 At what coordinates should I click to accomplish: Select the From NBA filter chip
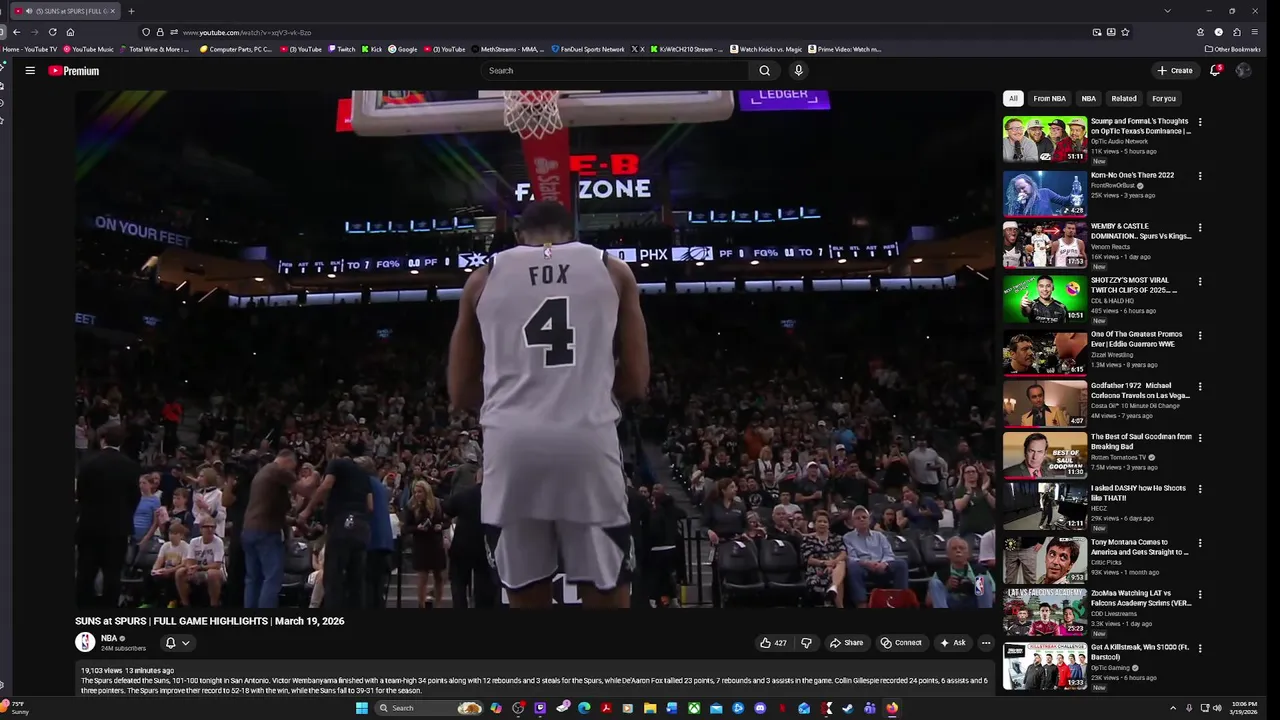pyautogui.click(x=1049, y=98)
